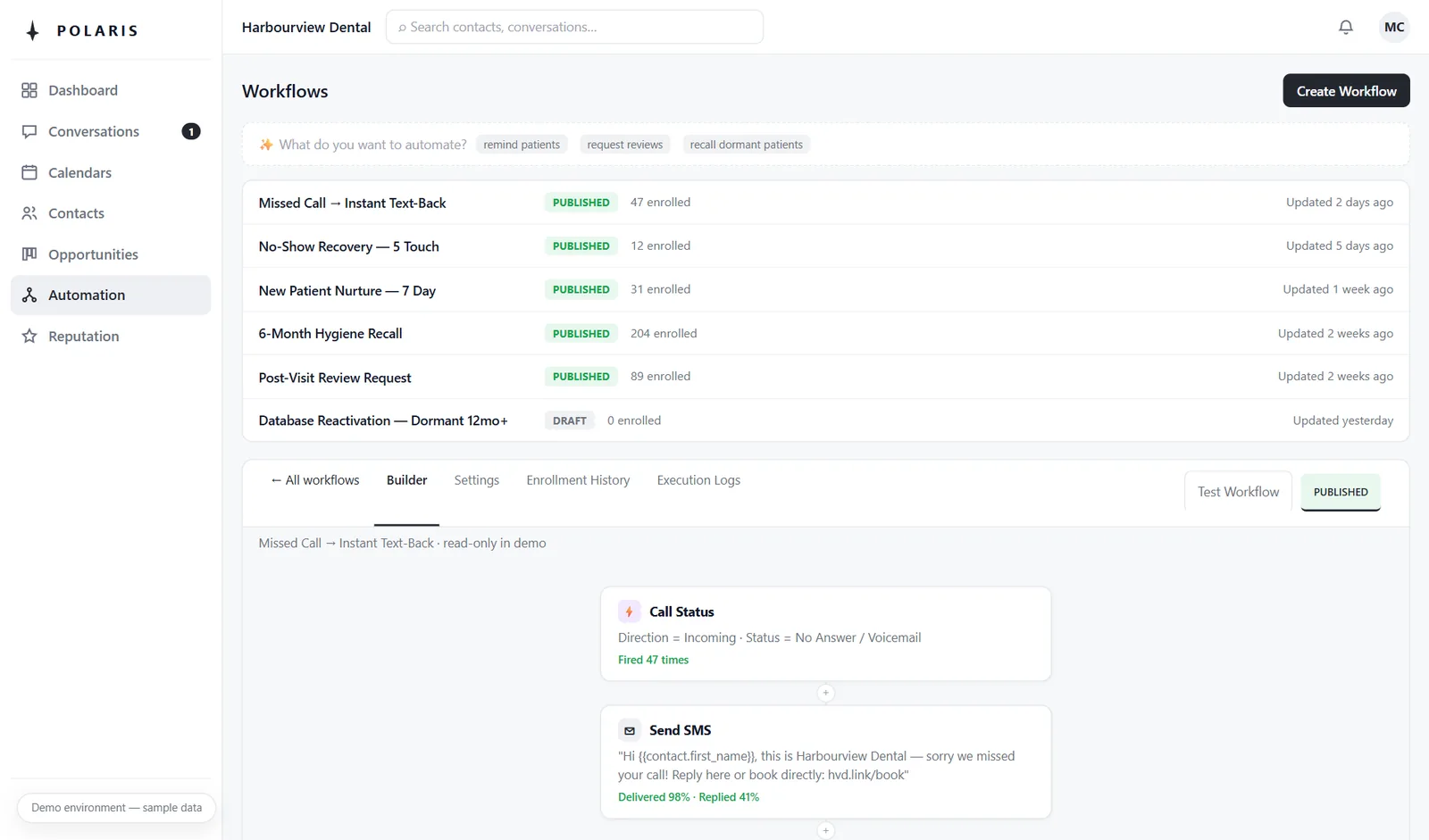
Task: Click the Contacts people icon
Action: 29,213
